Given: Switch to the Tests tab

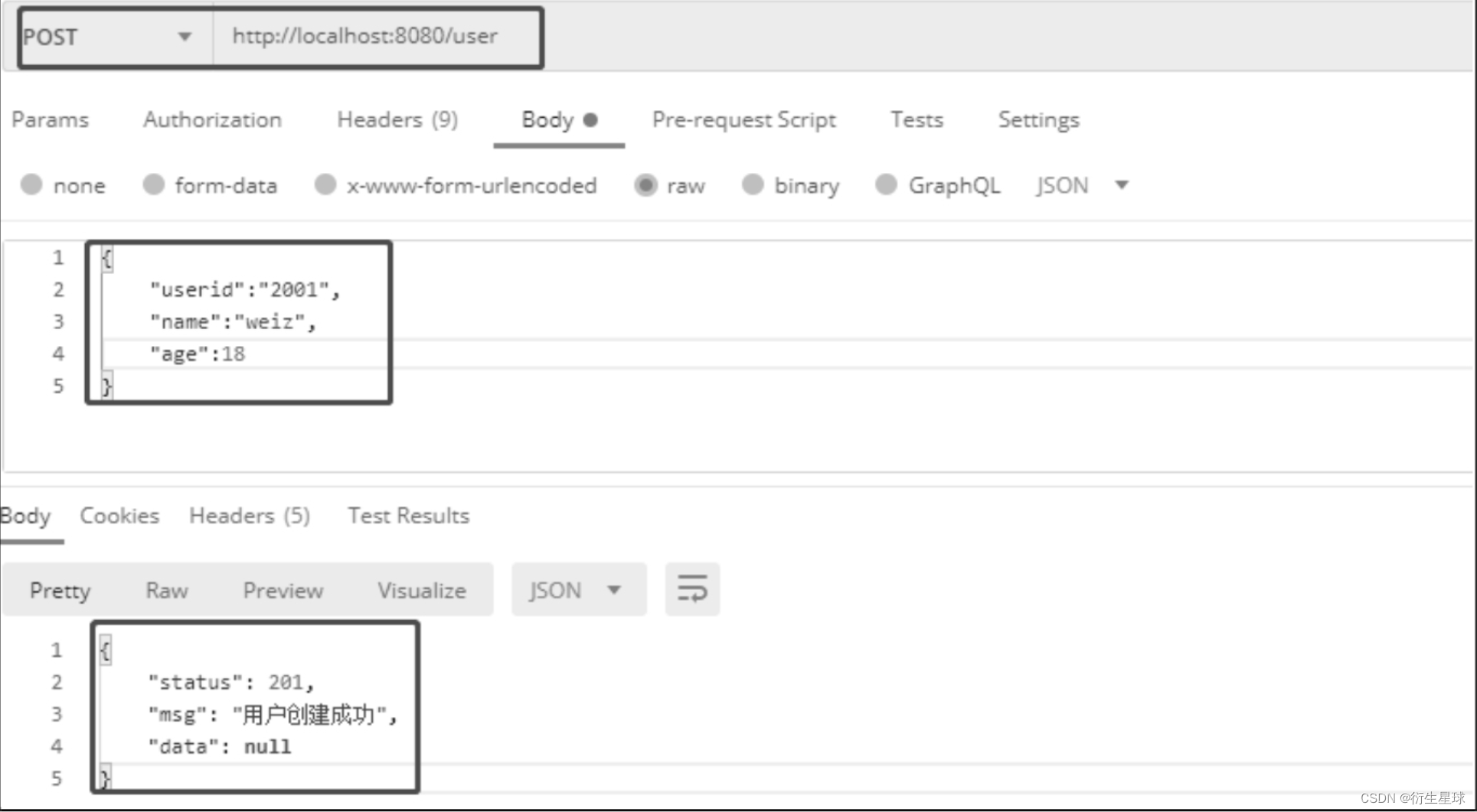Looking at the screenshot, I should tap(917, 120).
